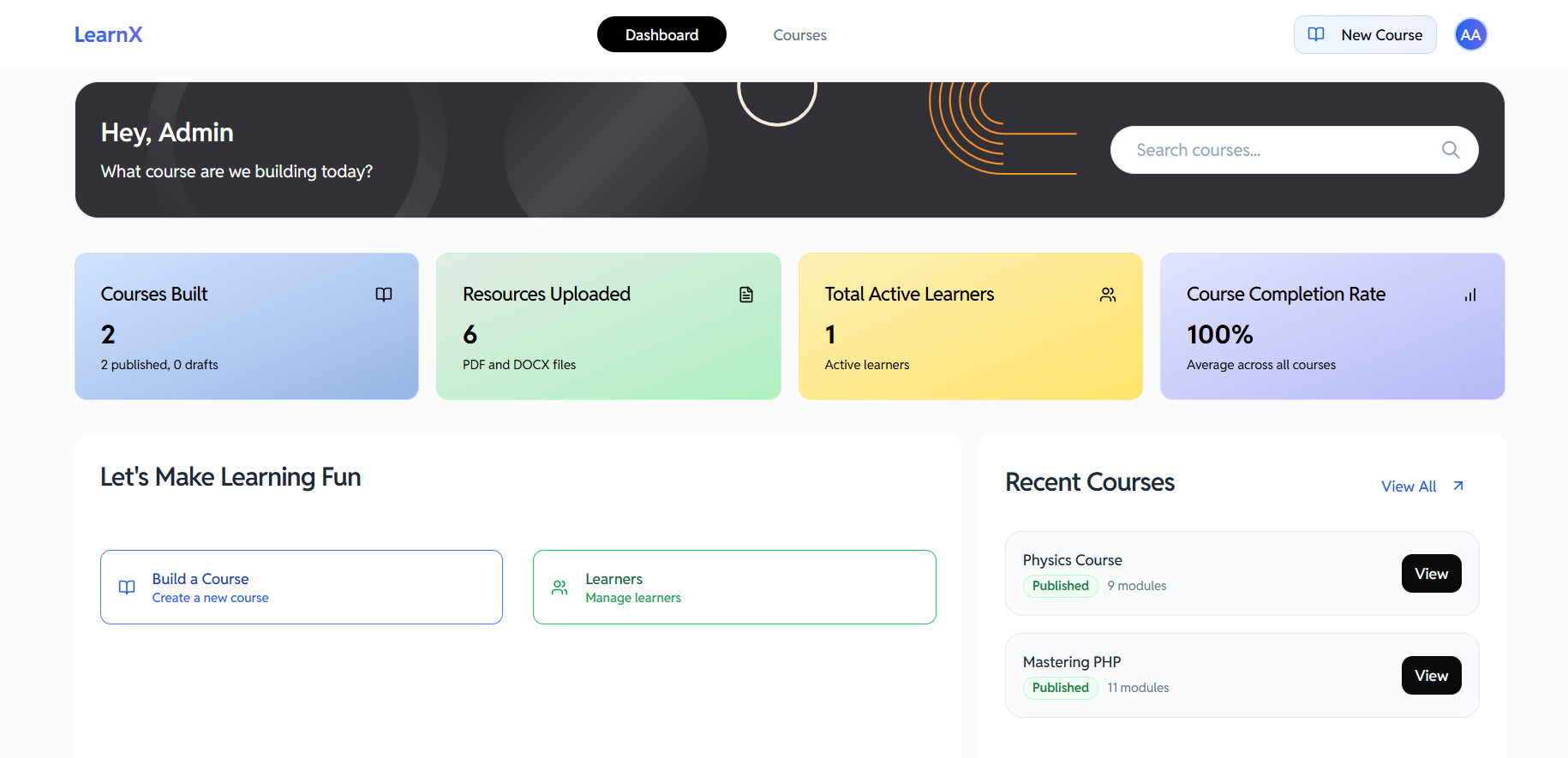Screen dimensions: 1568x758
Task: Click the people icon in Learners tile
Action: coord(560,588)
